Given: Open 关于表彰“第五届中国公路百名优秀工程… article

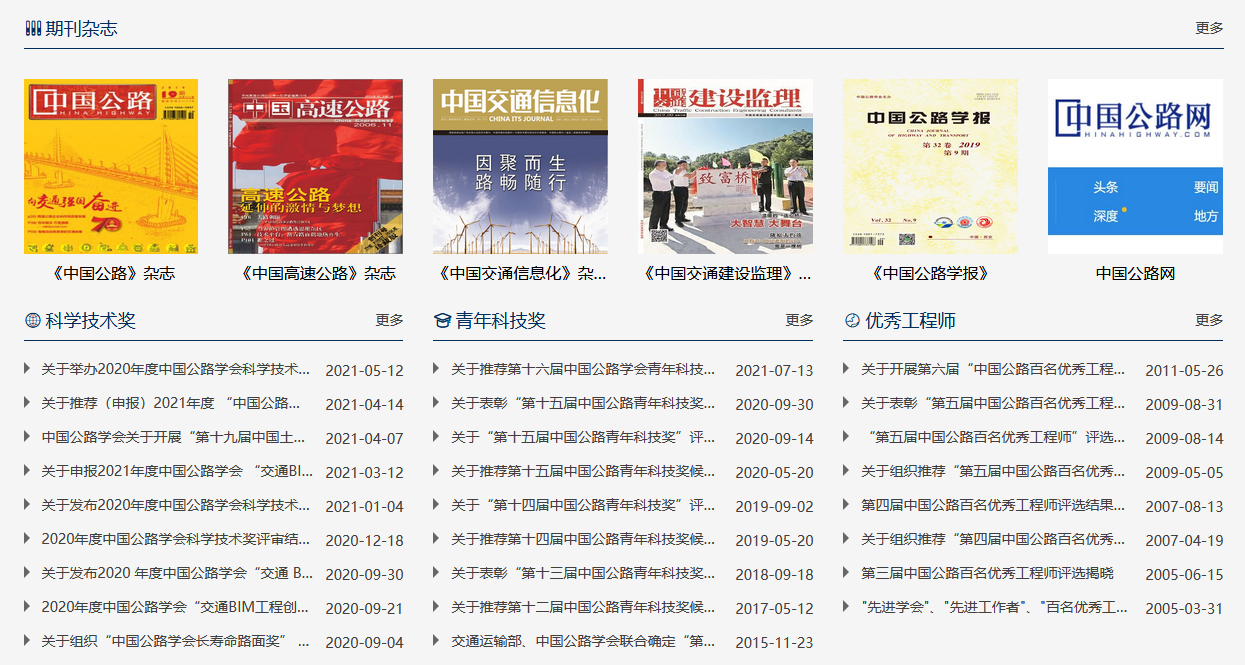Looking at the screenshot, I should tap(993, 403).
